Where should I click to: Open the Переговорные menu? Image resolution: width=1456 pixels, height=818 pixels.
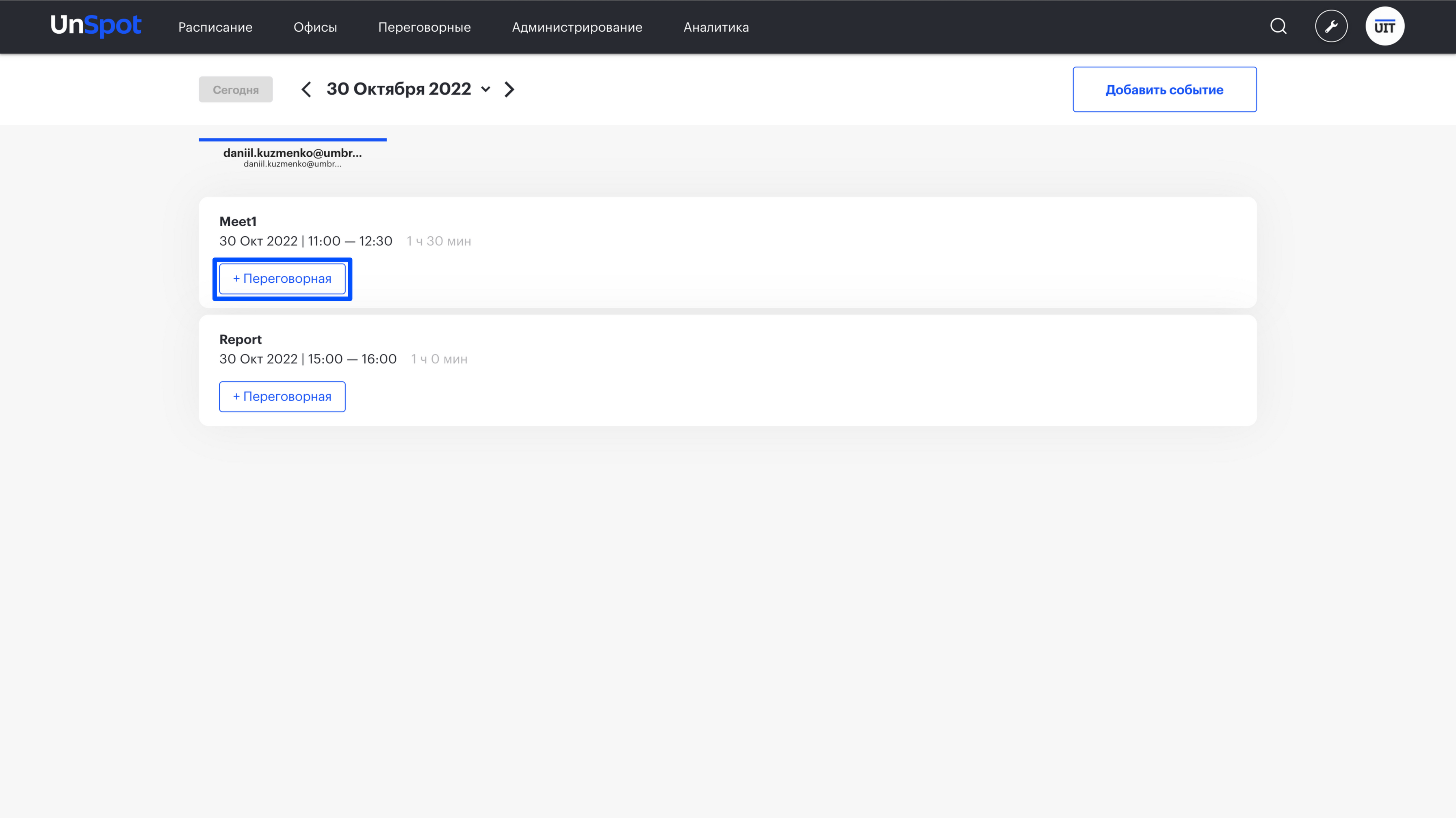coord(425,27)
